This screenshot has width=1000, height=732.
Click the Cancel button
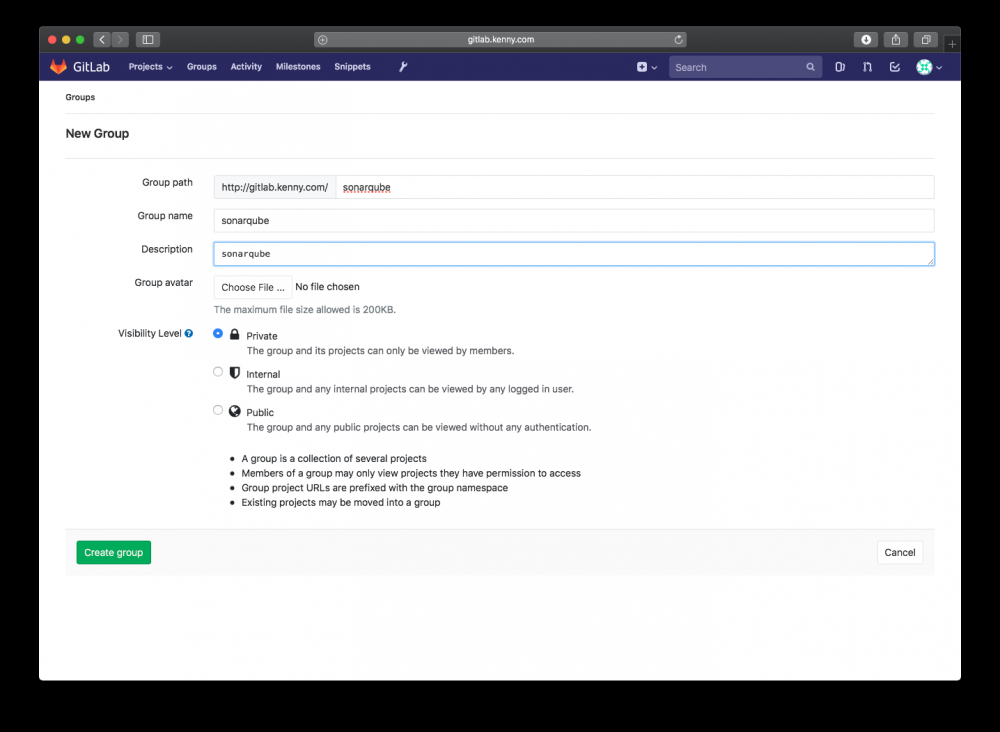pyautogui.click(x=899, y=553)
